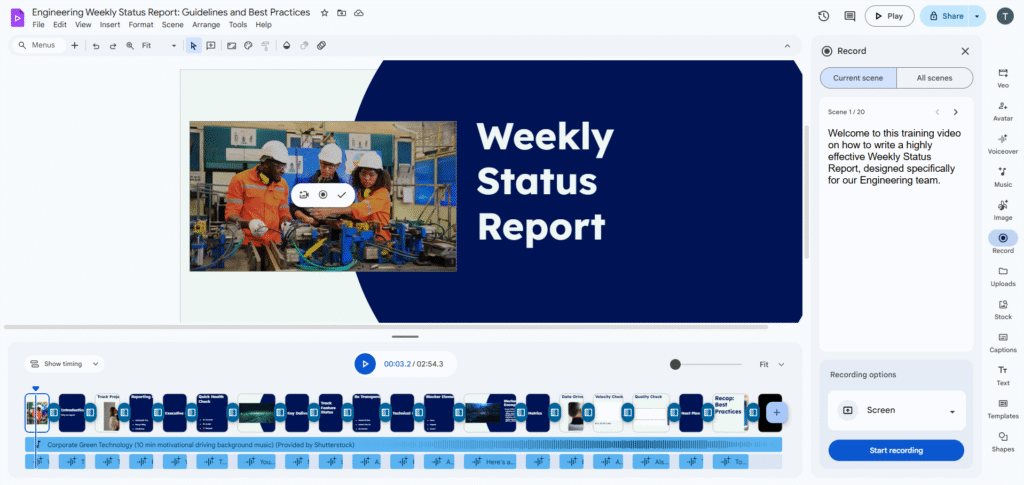The image size is (1024, 485).
Task: Toggle Show timing on the timeline
Action: (64, 364)
